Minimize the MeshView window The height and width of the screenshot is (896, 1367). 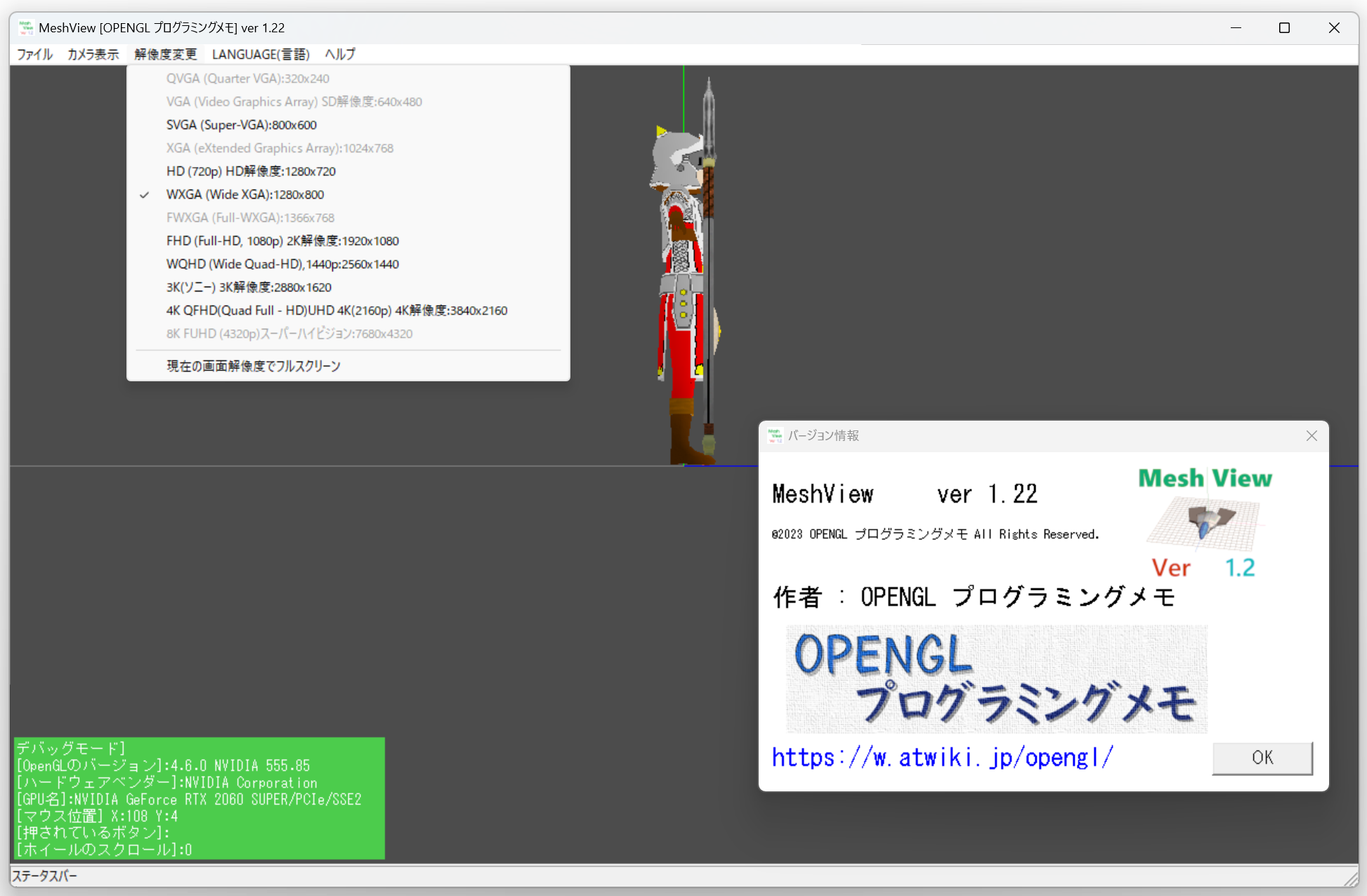coord(1236,27)
